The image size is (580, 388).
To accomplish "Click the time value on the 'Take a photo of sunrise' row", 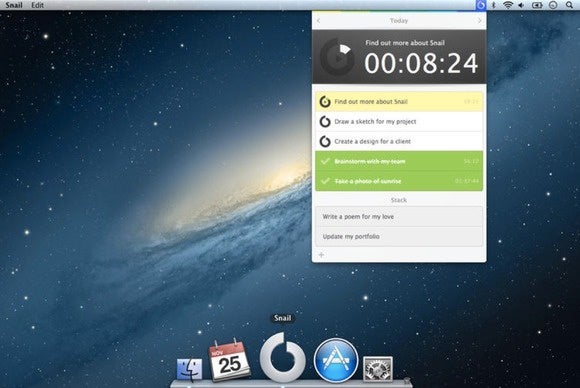I will [467, 181].
